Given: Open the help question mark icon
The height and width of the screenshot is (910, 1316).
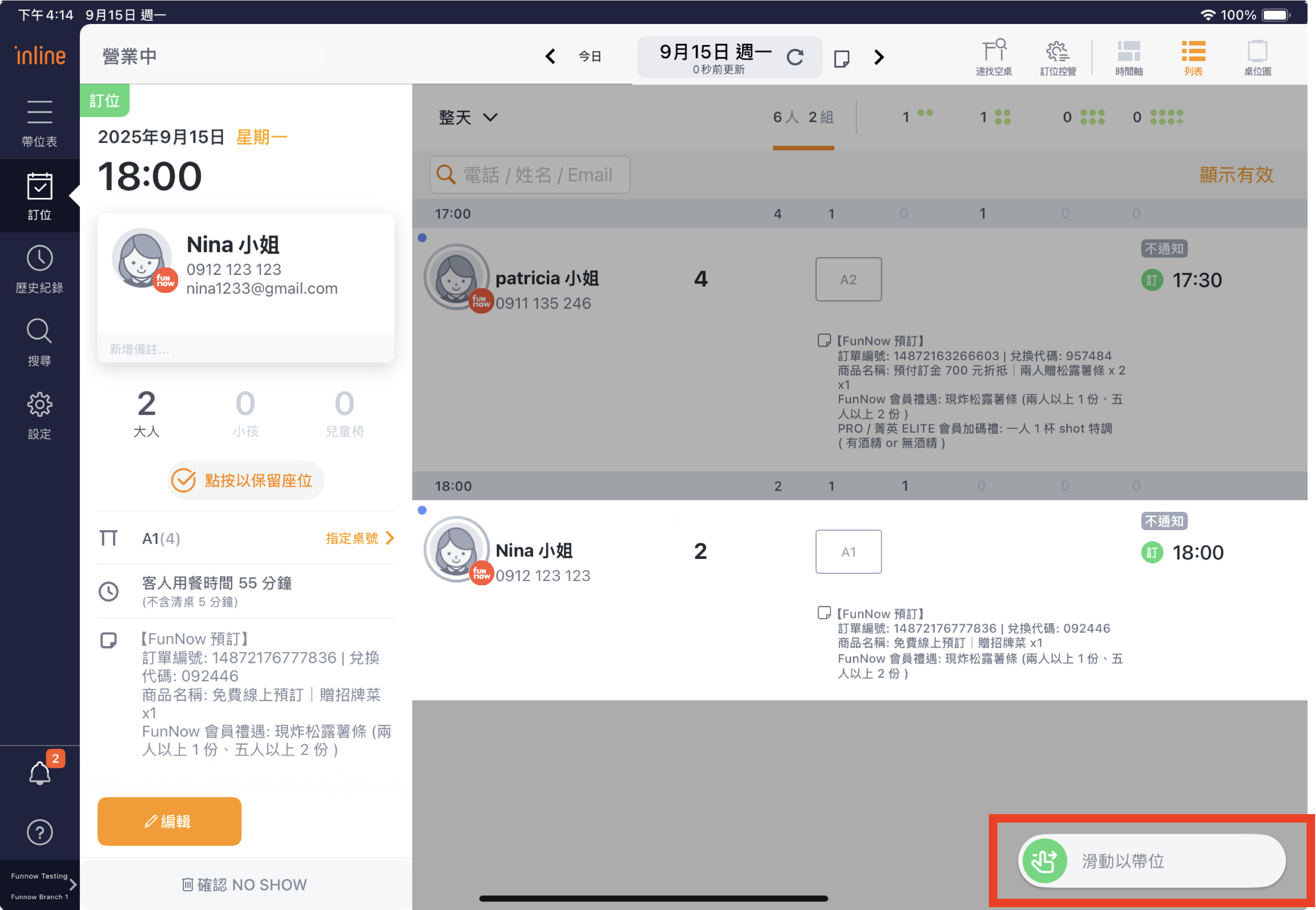Looking at the screenshot, I should 39,832.
